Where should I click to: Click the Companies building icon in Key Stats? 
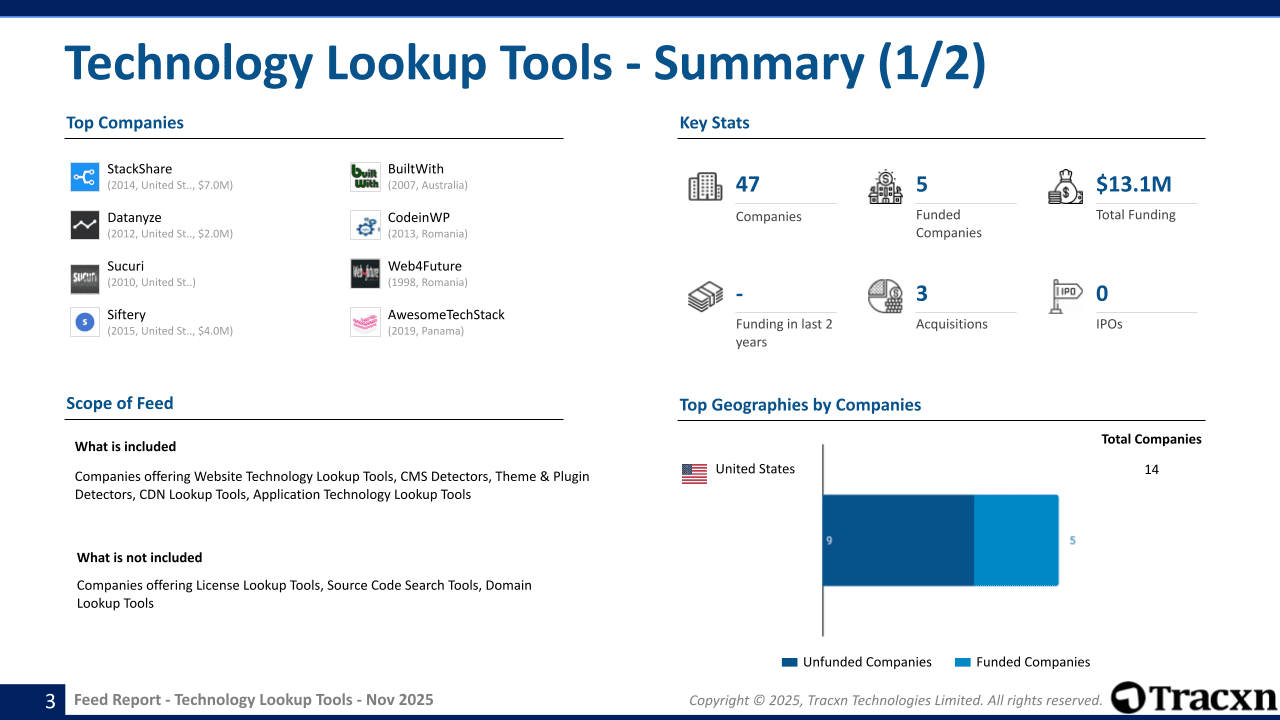pos(705,187)
